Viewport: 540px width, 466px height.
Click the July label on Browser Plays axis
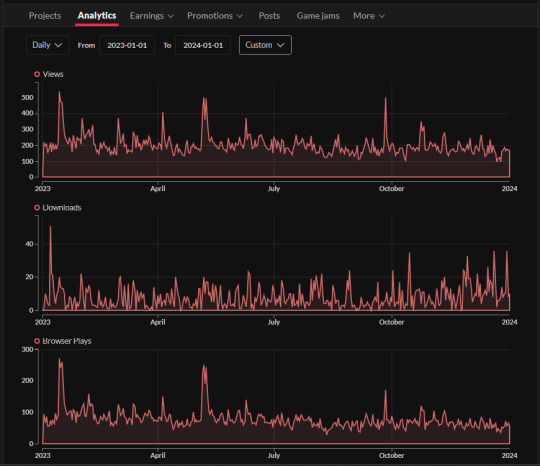(274, 455)
